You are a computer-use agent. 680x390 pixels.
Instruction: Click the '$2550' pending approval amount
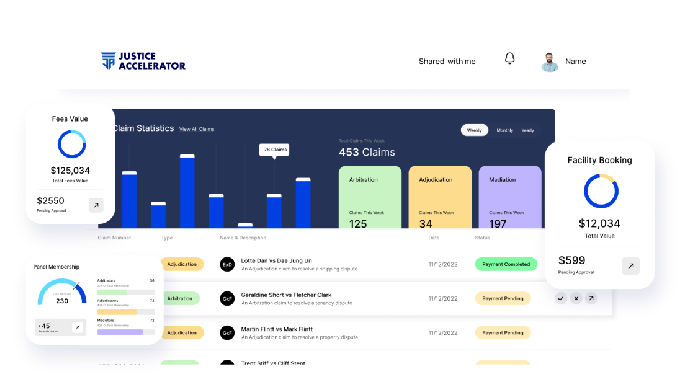[x=50, y=201]
